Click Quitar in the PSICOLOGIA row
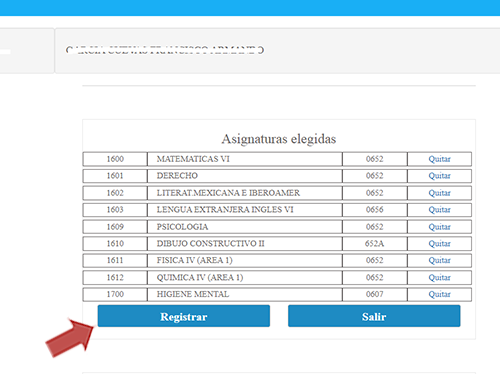Viewport: 500px width, 374px height. (x=439, y=227)
